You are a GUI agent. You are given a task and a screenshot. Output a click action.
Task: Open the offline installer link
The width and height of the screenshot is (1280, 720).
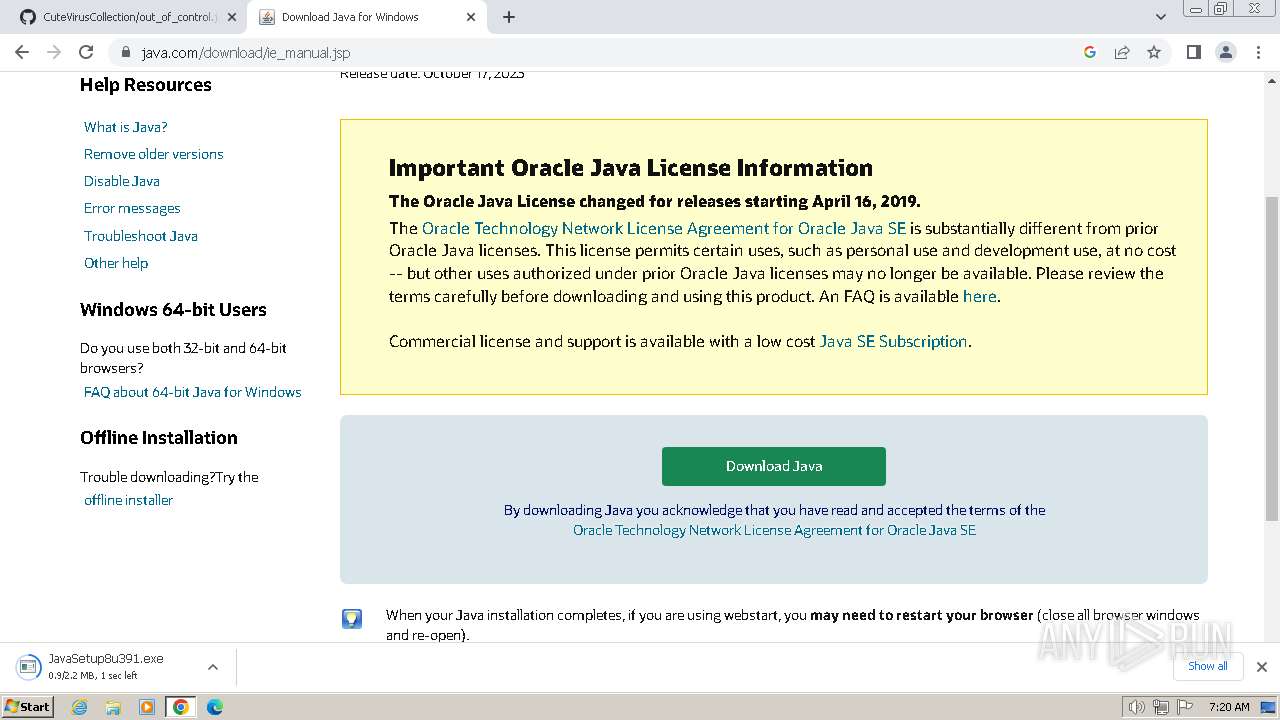[x=128, y=500]
